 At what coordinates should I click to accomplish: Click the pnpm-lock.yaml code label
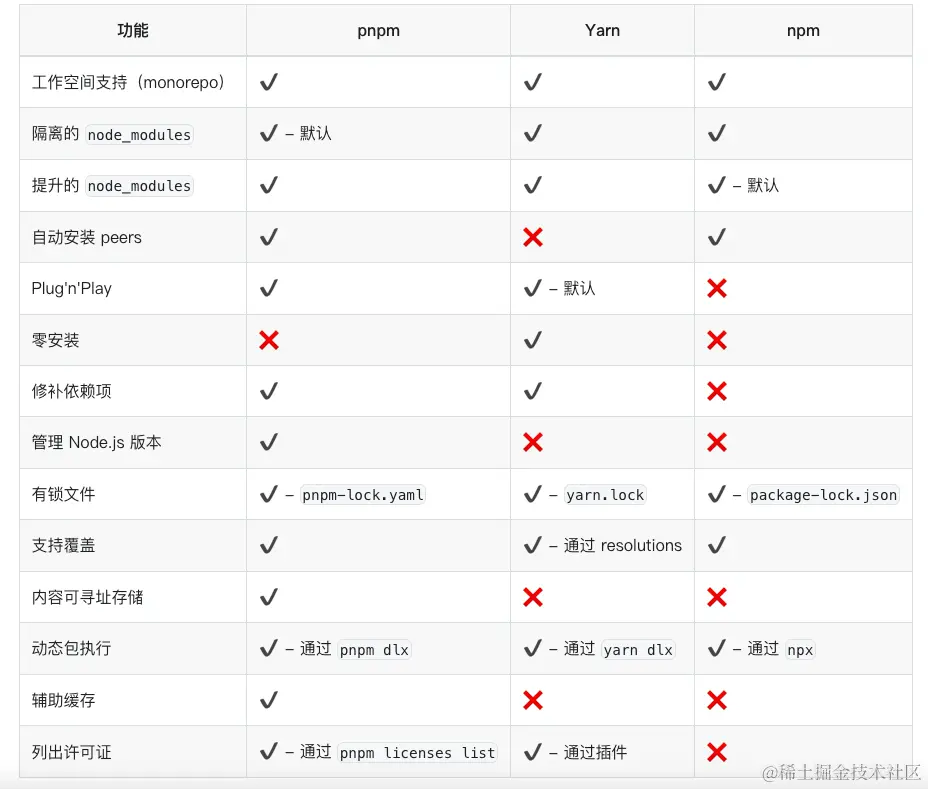tap(363, 494)
